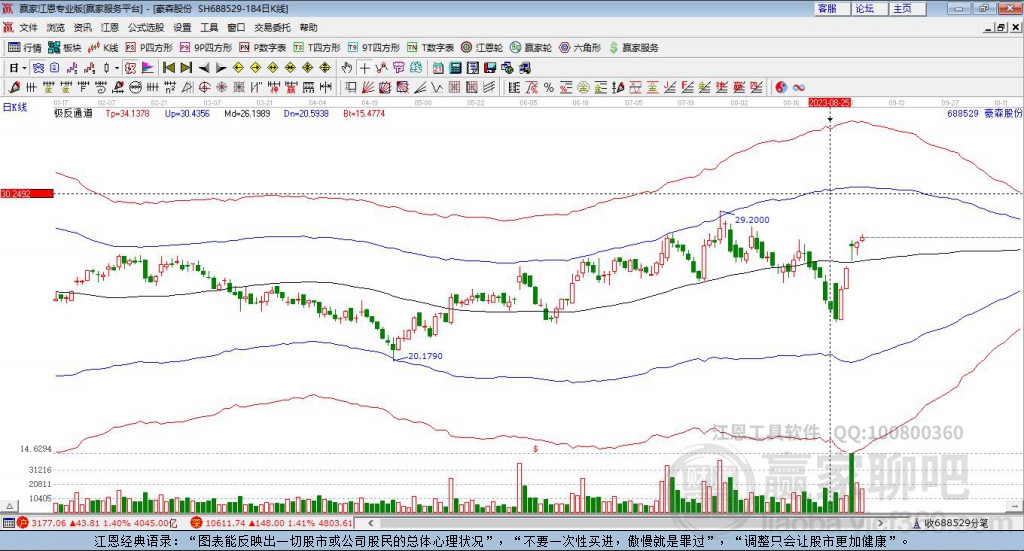The width and height of the screenshot is (1024, 551).
Task: Toggle the highlighted 权 adjustment button
Action: [130, 68]
